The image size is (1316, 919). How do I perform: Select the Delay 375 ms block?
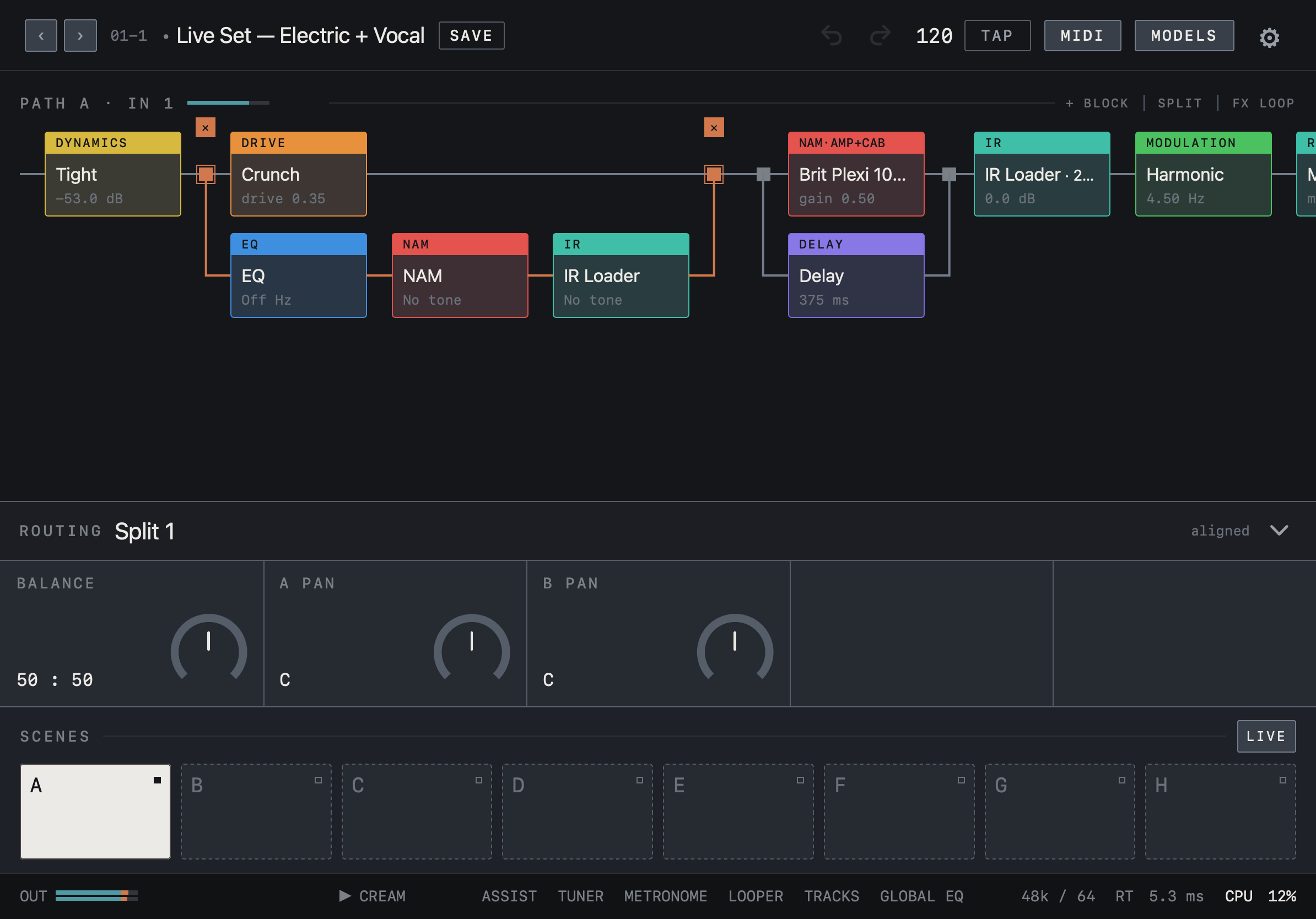856,275
